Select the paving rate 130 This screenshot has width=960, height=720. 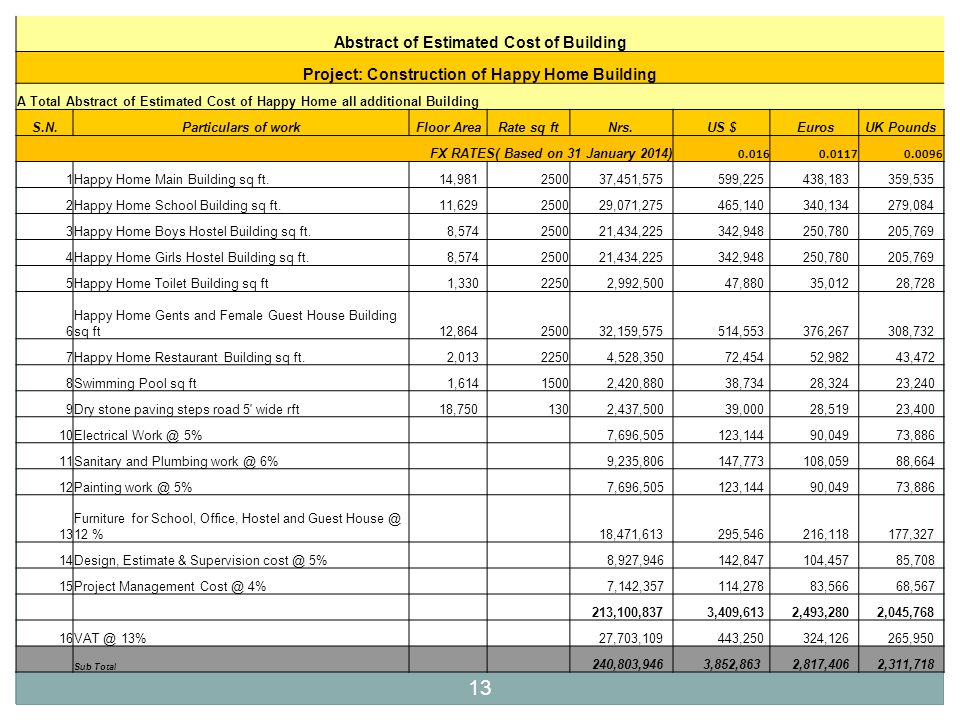point(558,410)
